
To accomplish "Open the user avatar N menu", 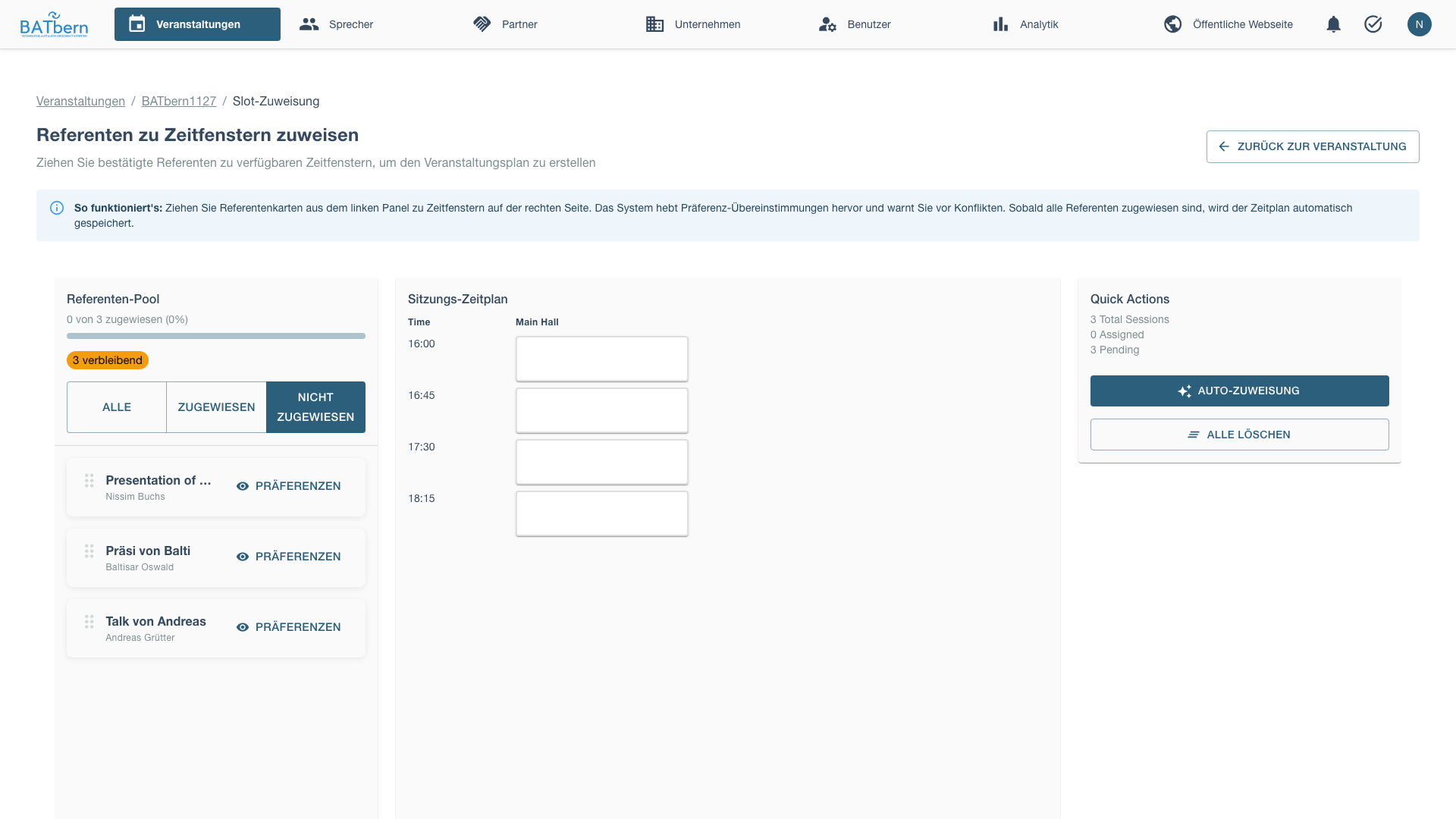I will tap(1420, 24).
